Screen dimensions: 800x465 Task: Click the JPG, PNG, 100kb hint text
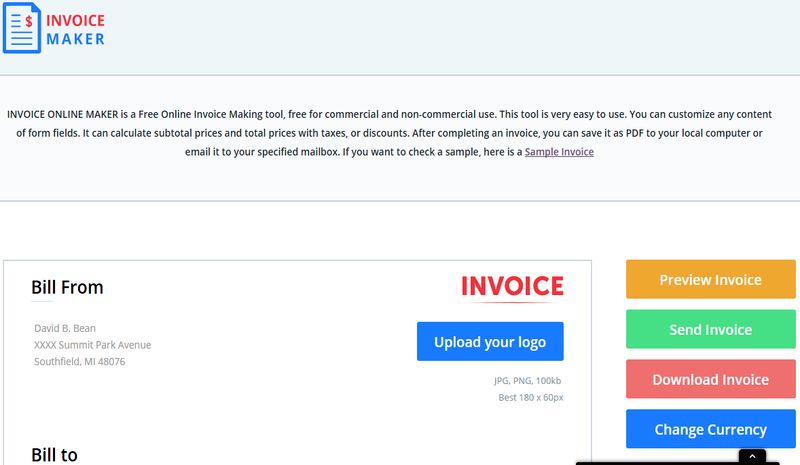(528, 381)
